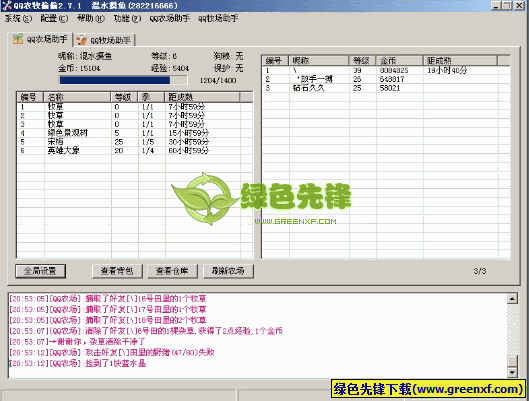Select crop row with 60小时59分

pos(134,151)
